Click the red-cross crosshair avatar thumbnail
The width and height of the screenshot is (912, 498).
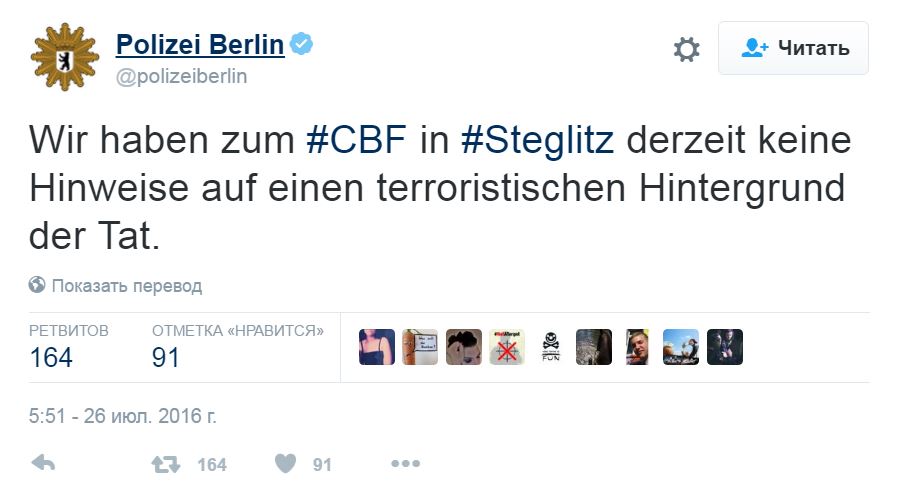[x=507, y=347]
